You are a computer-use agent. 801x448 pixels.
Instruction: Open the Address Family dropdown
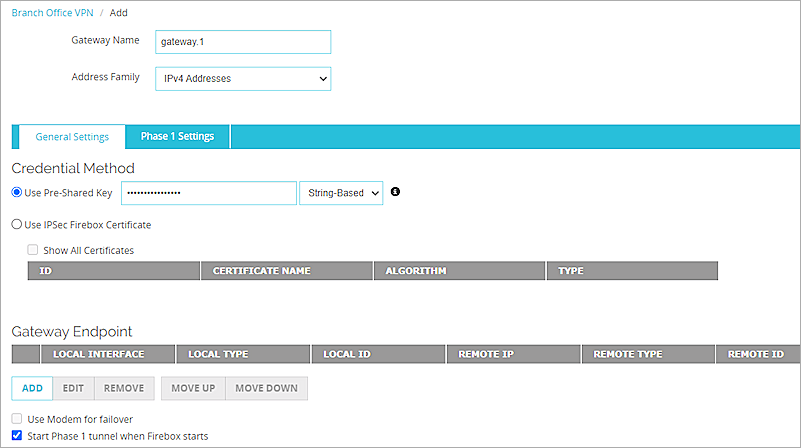tap(242, 78)
